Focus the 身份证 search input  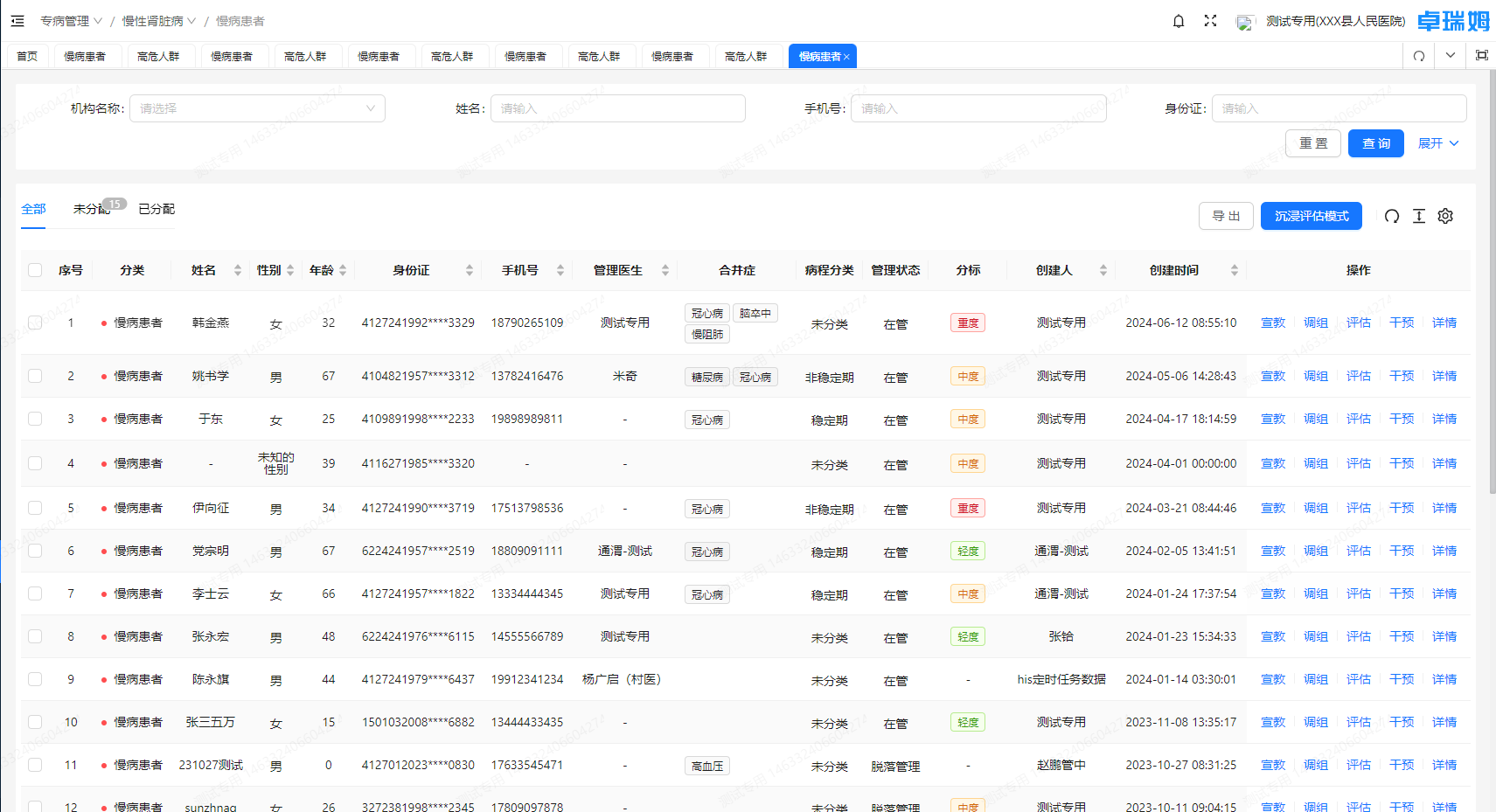tap(1339, 108)
